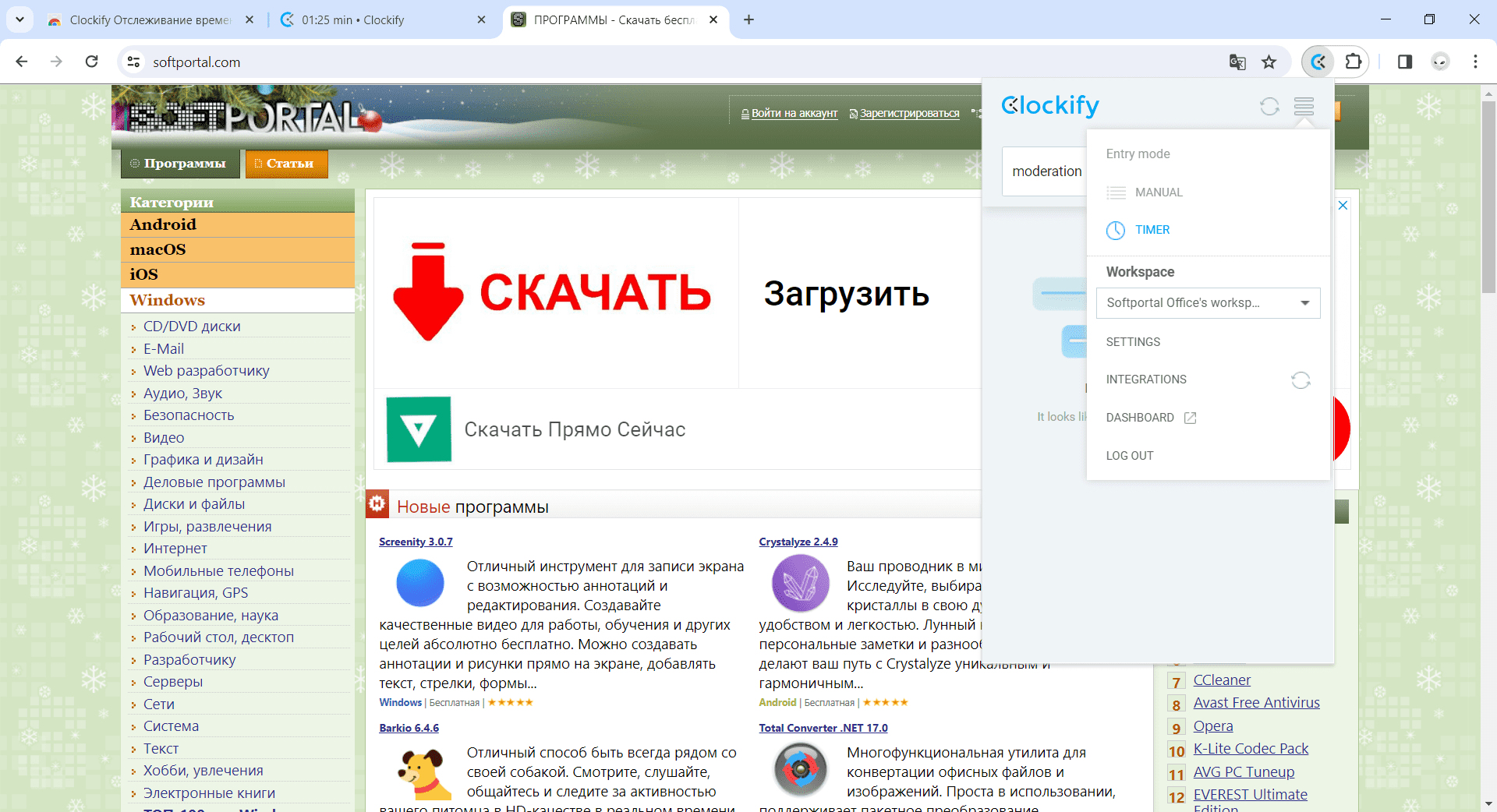
Task: Open the Crystalyze 2.4.9 program link
Action: (x=798, y=542)
